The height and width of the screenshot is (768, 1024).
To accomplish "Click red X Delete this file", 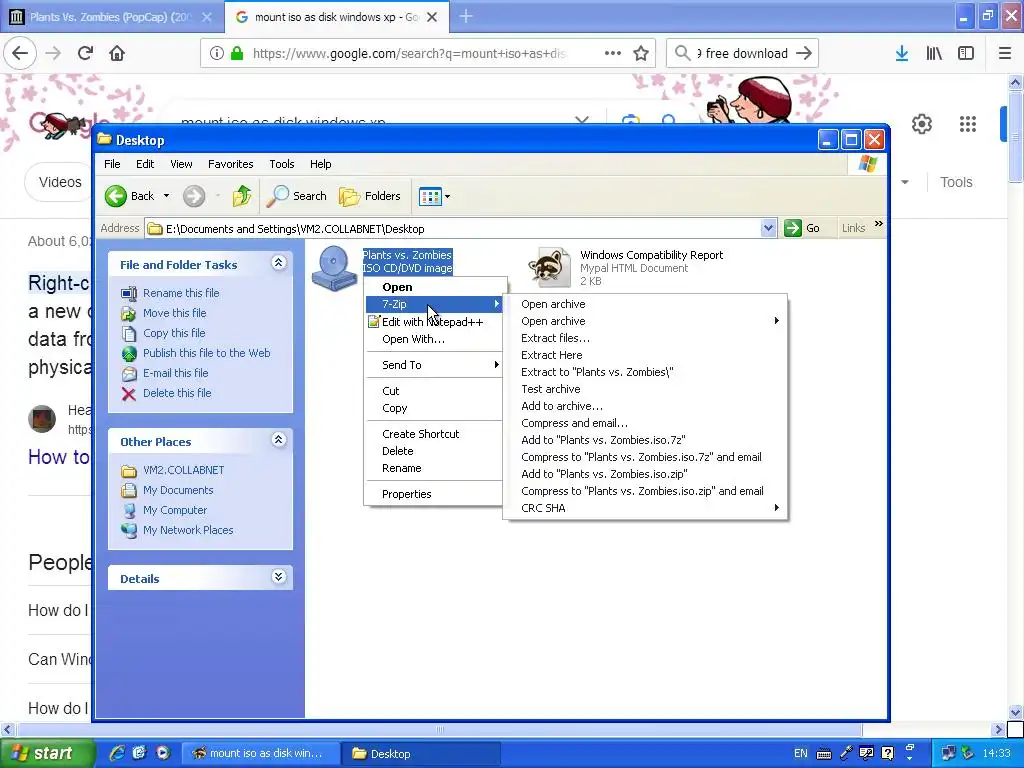I will [129, 393].
